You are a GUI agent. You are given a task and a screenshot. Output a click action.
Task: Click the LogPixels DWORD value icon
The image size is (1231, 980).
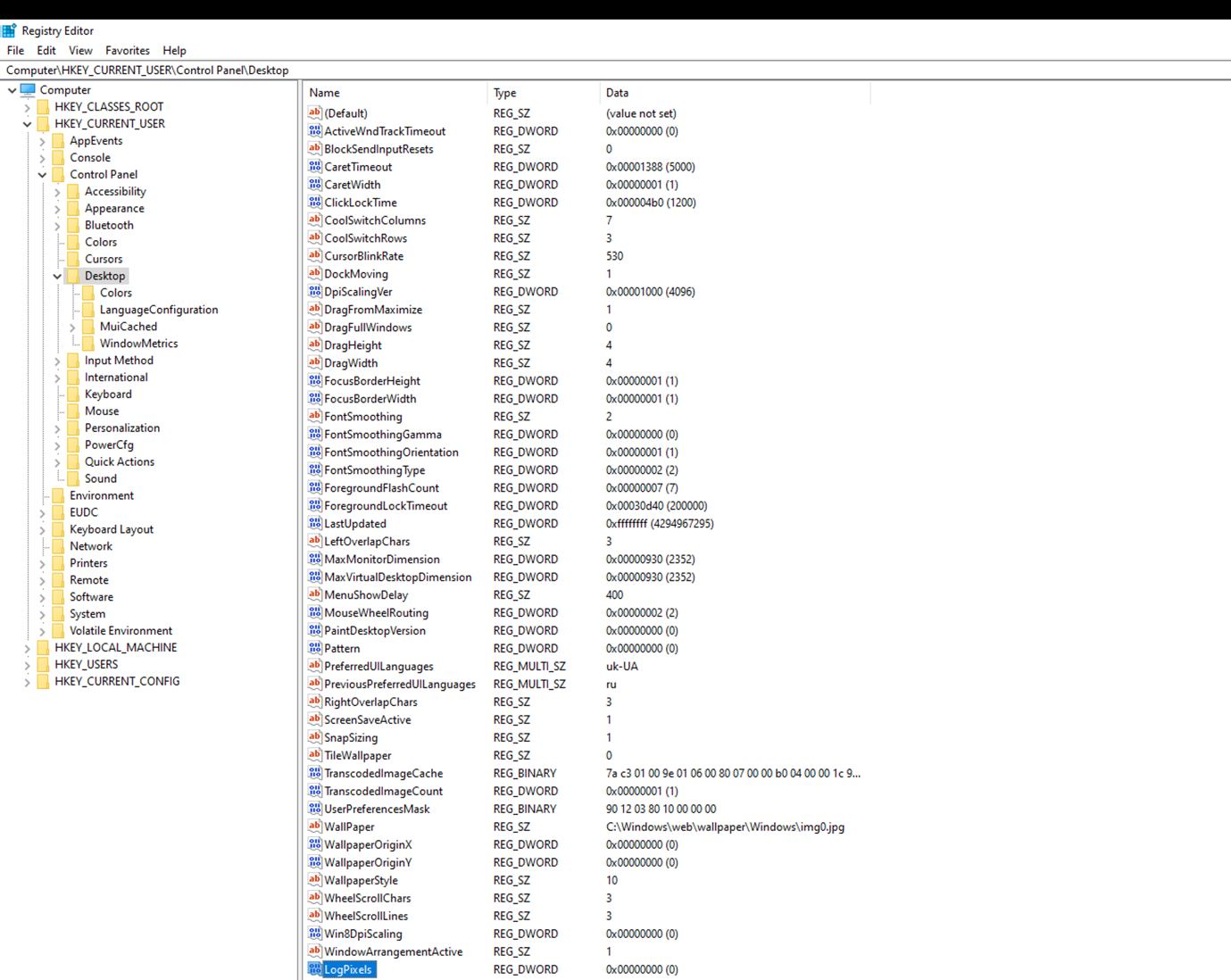(x=314, y=969)
